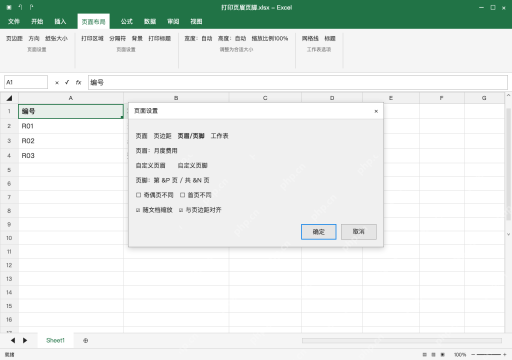The height and width of the screenshot is (360, 512).
Task: Switch to the 插入 ribbon tab
Action: click(x=60, y=22)
